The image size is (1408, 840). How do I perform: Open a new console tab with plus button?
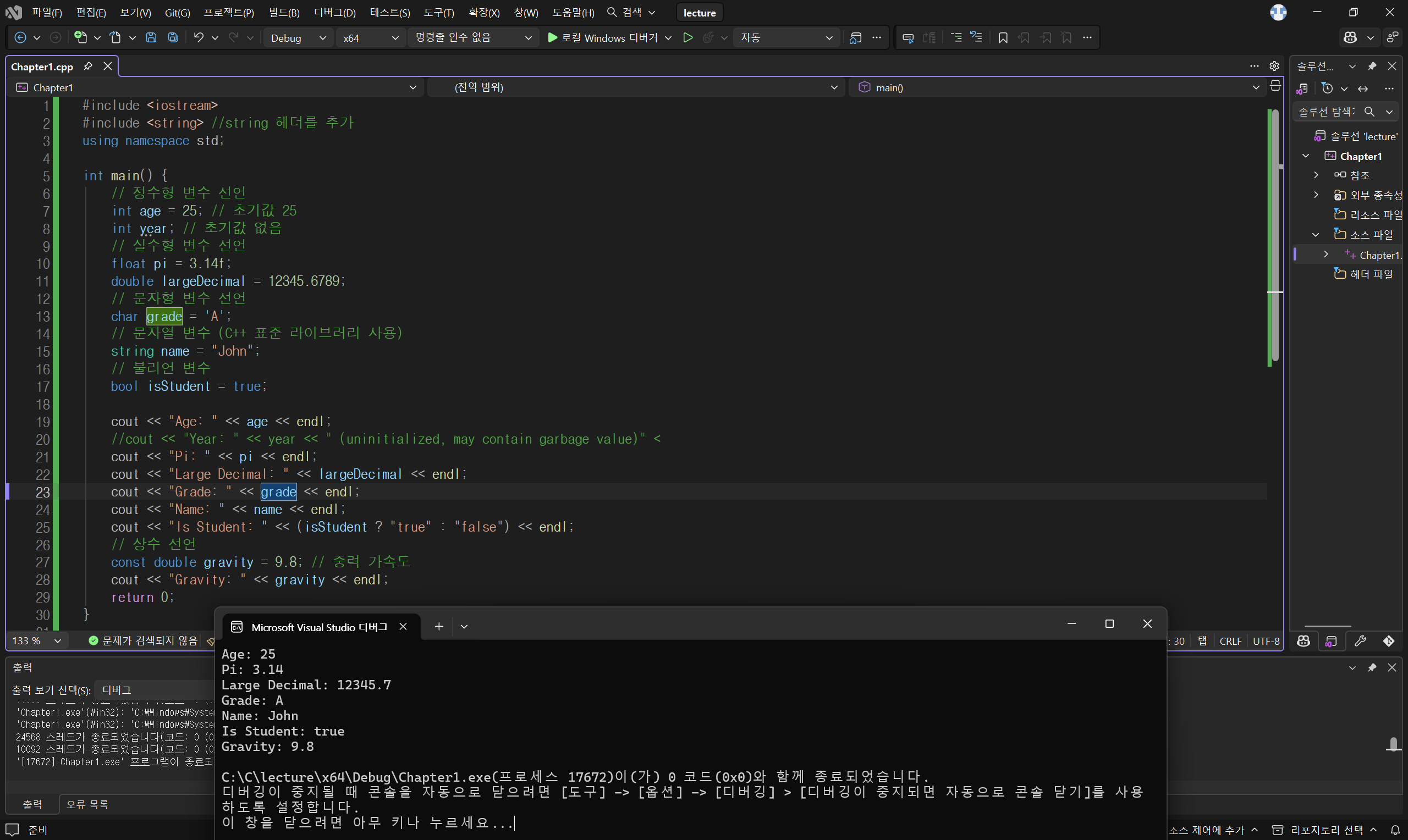pos(439,627)
